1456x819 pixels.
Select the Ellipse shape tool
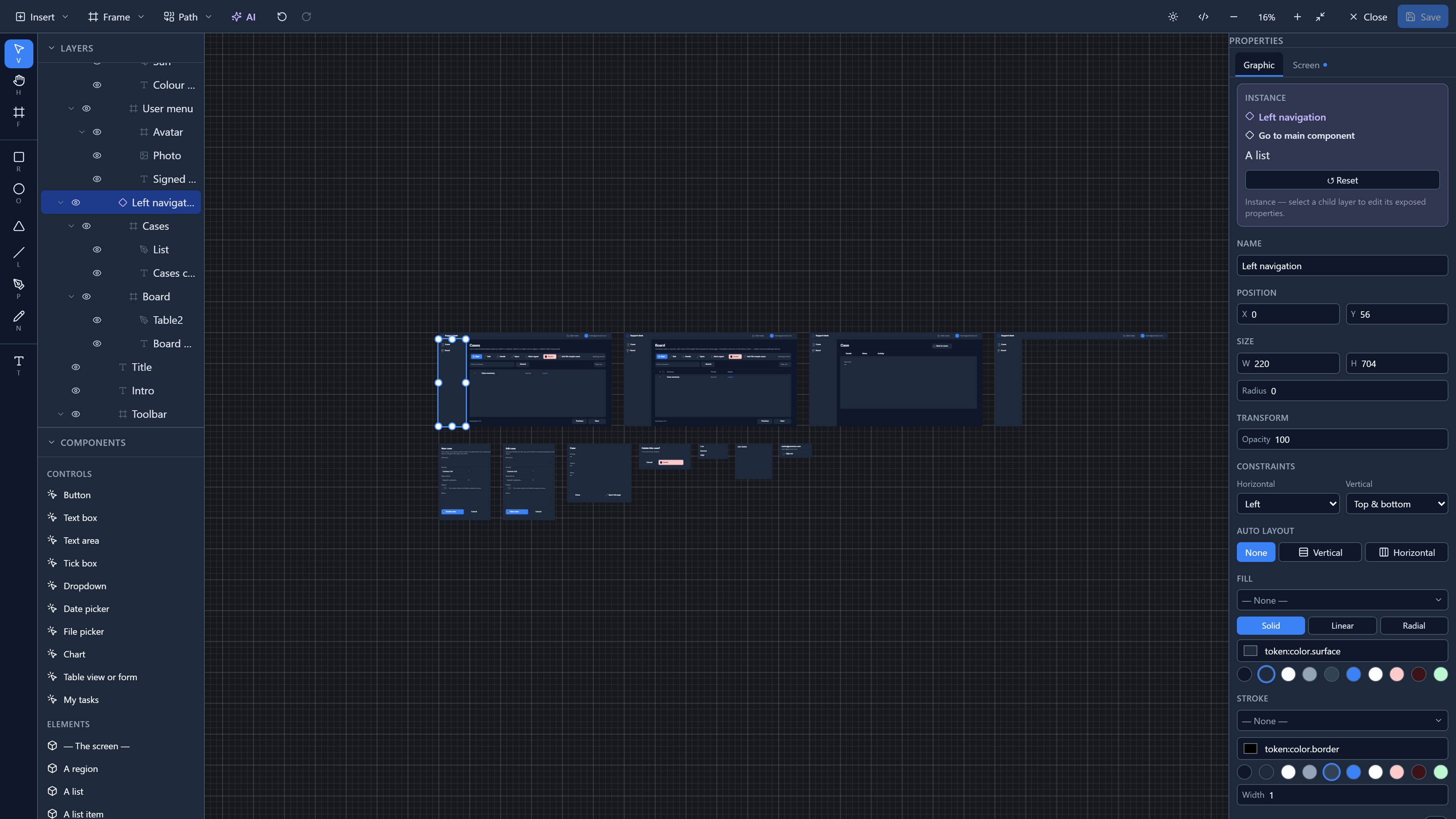click(19, 193)
